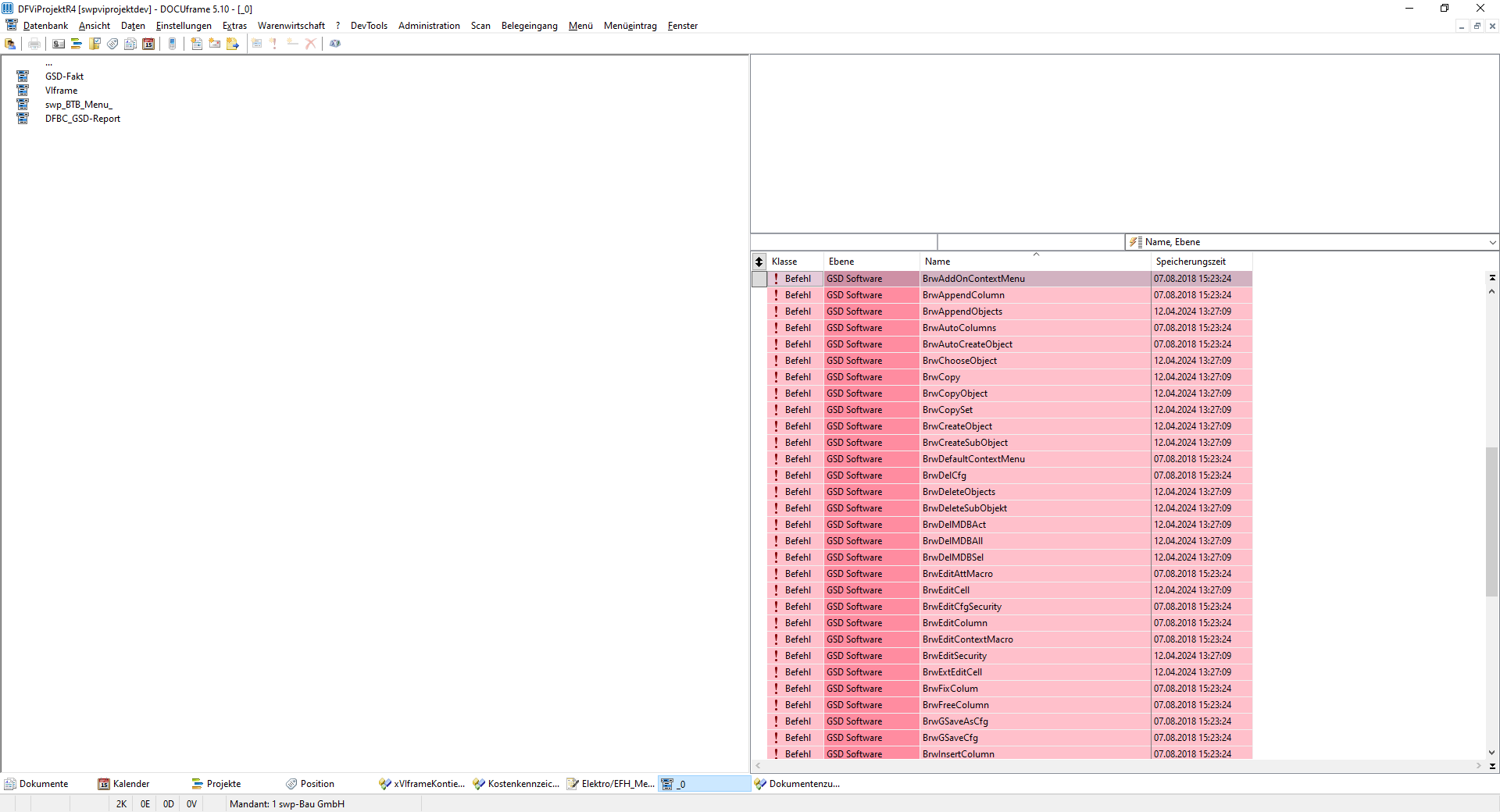Screen dimensions: 1500x812
Task: Open the DevTools menu
Action: [x=369, y=26]
